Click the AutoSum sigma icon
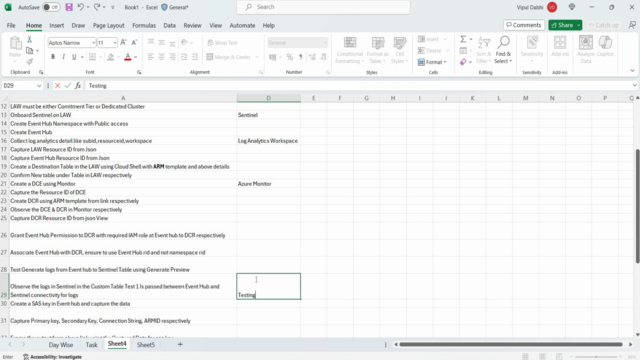Image resolution: width=640 pixels, height=360 pixels. (463, 39)
